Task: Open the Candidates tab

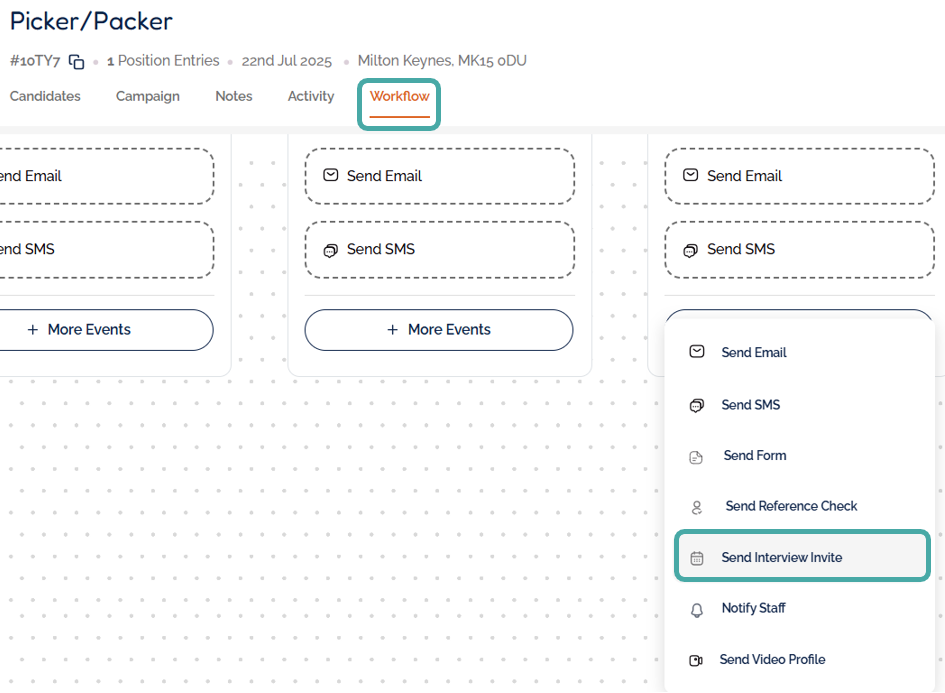Action: pyautogui.click(x=45, y=97)
